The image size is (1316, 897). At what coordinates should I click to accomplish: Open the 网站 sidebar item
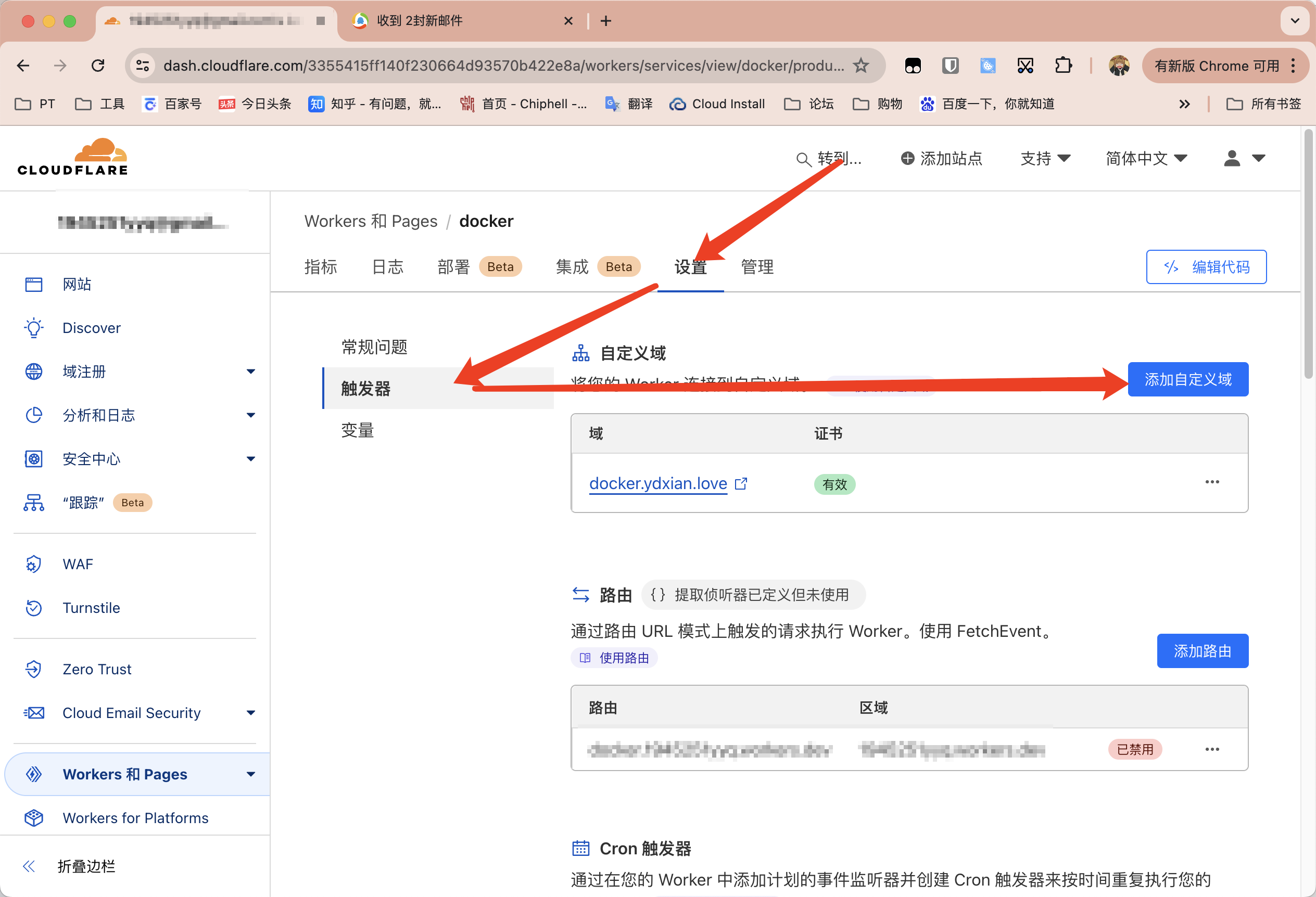click(77, 284)
